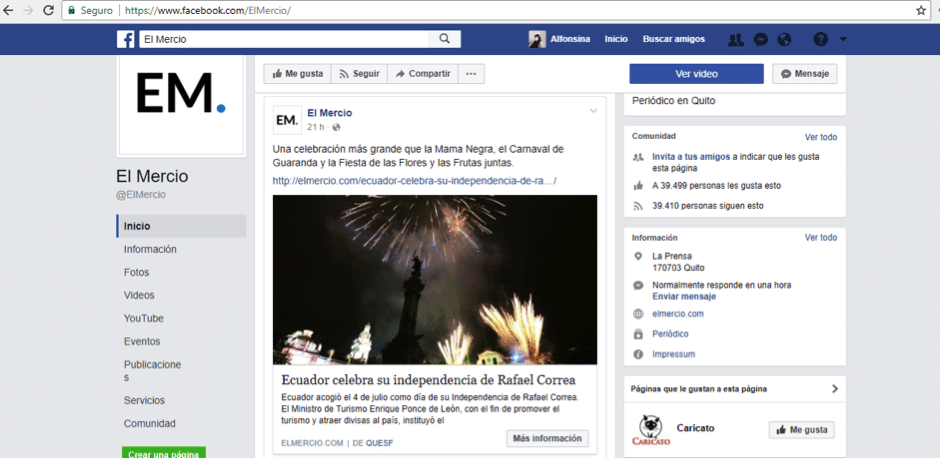
Task: Open Messenger icon in top bar
Action: pyautogui.click(x=761, y=39)
